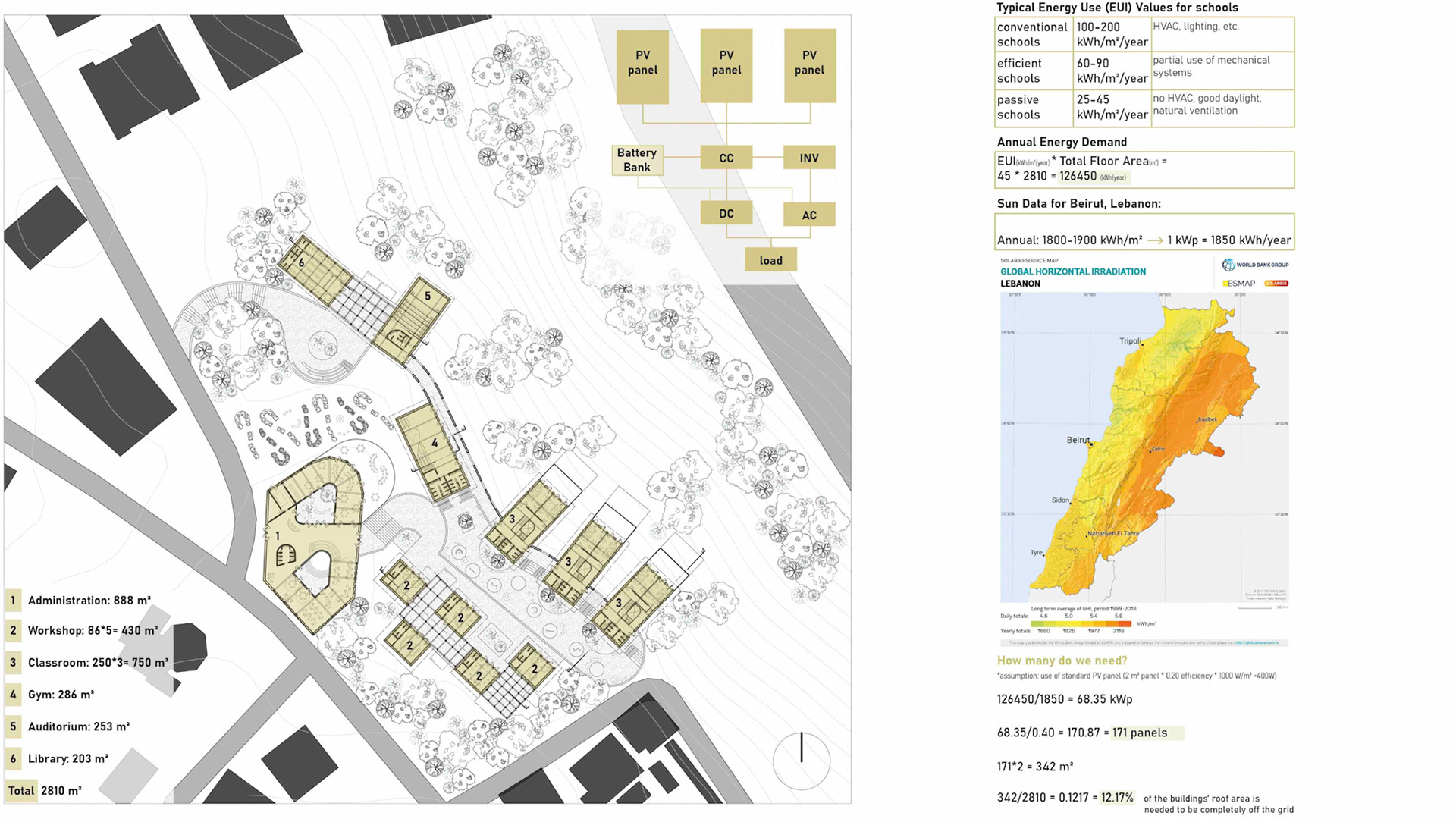Select the DC output box
This screenshot has height=819, width=1456.
click(726, 214)
